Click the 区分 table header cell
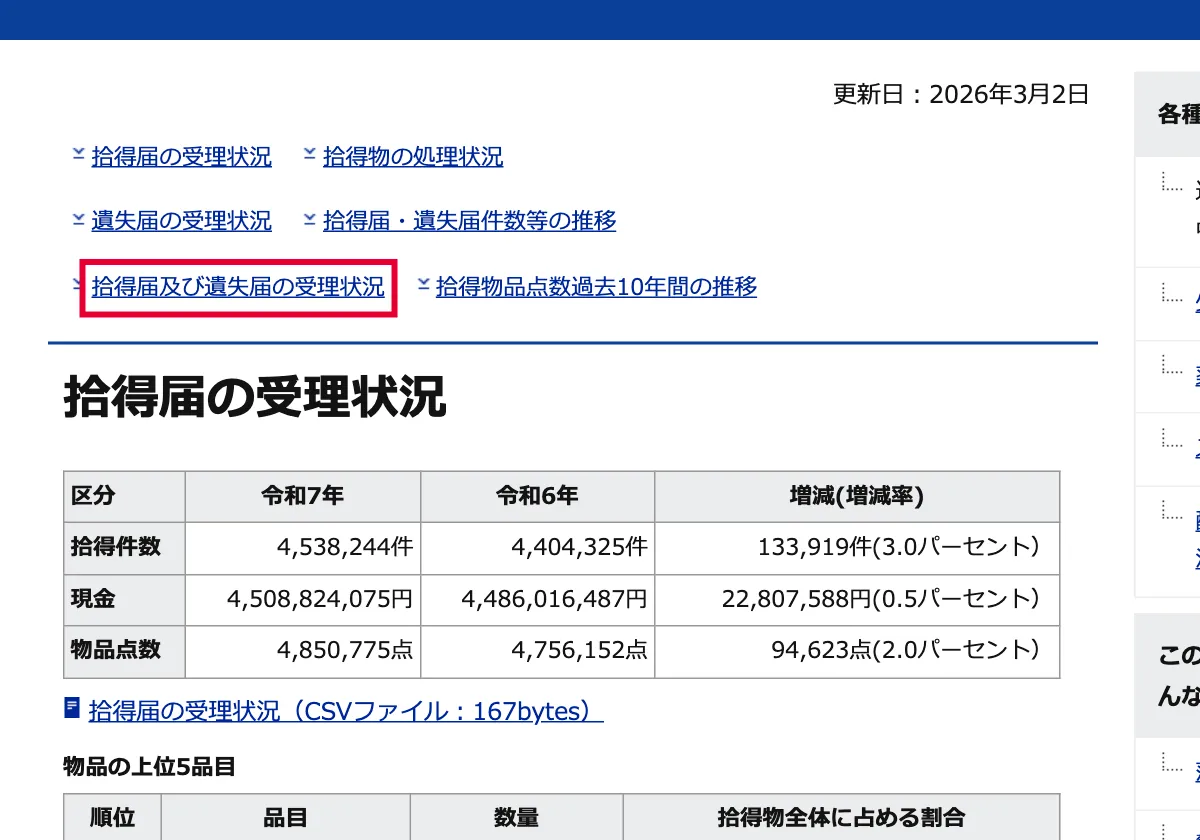 (x=124, y=496)
